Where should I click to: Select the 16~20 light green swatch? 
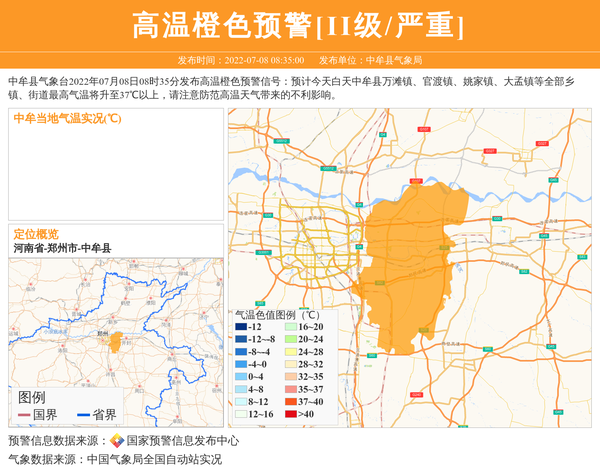290,327
